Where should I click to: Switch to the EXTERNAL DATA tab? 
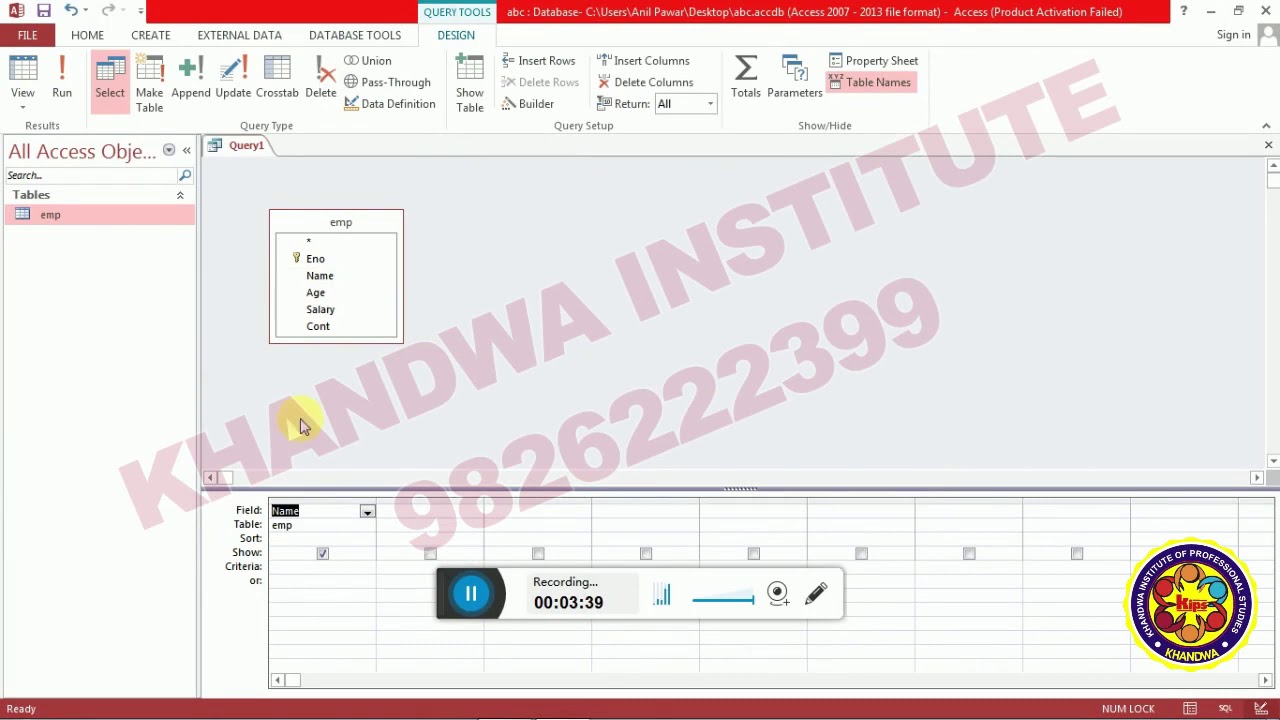point(239,35)
